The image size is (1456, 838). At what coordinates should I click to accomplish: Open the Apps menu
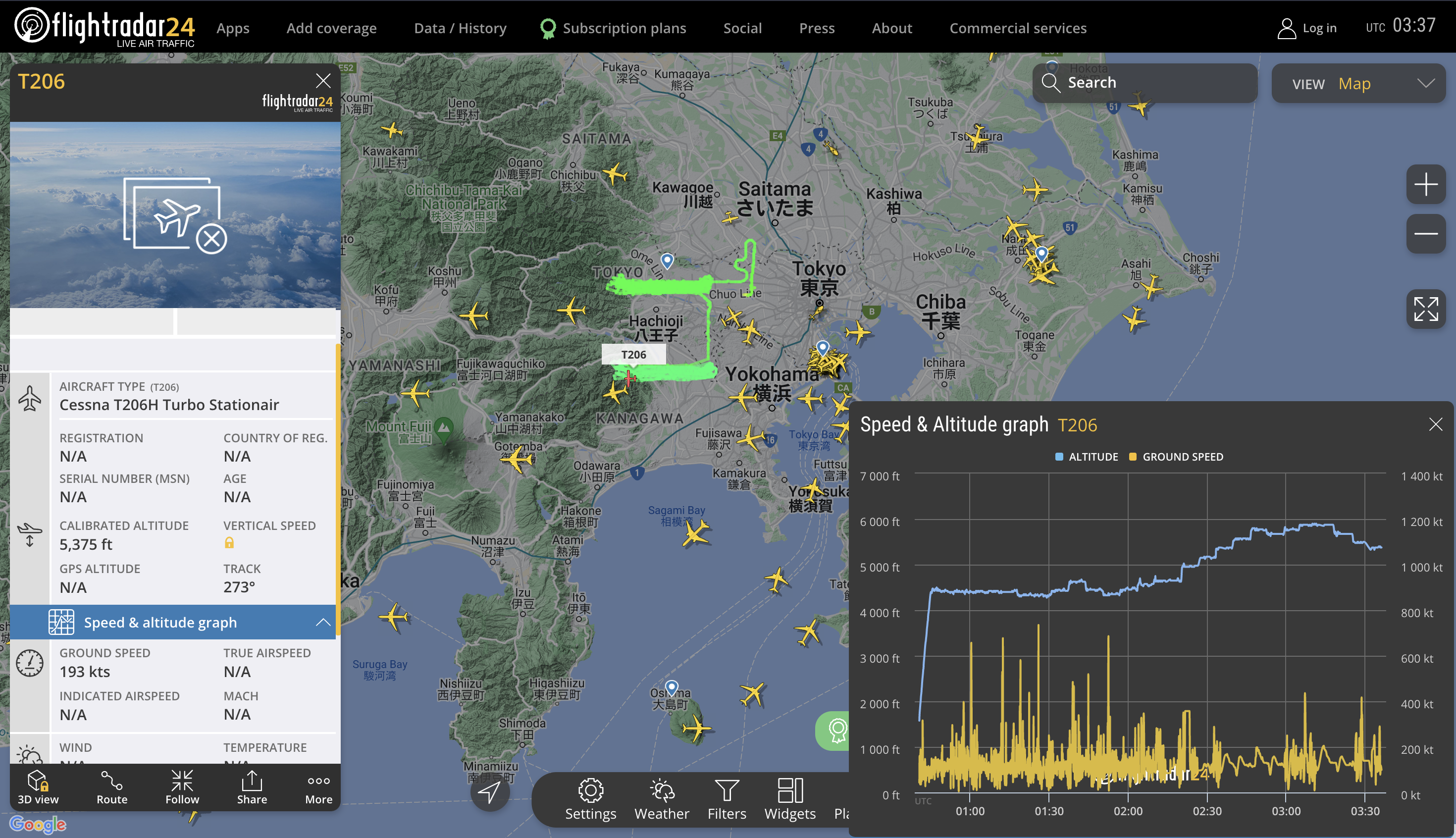233,28
